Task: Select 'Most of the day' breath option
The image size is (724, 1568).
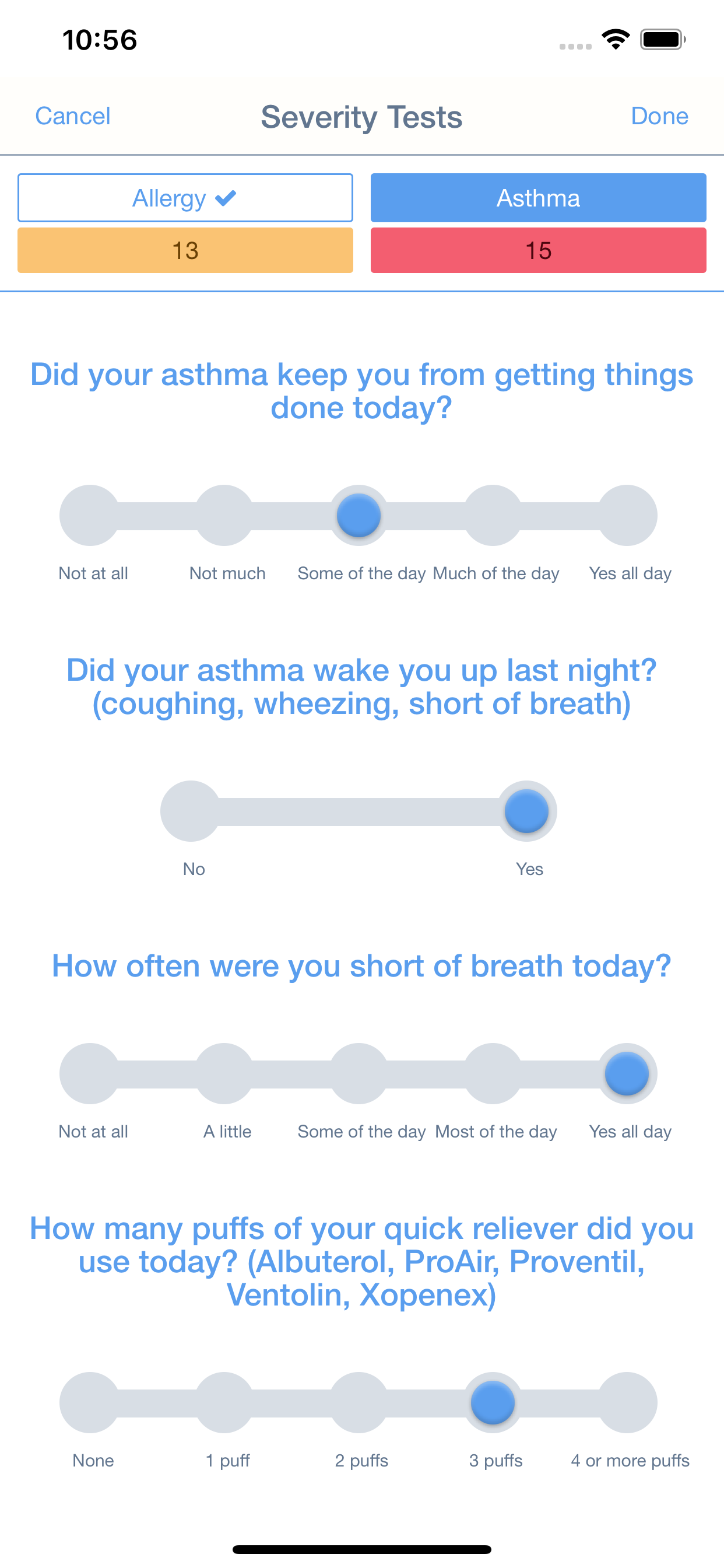Action: [493, 1073]
